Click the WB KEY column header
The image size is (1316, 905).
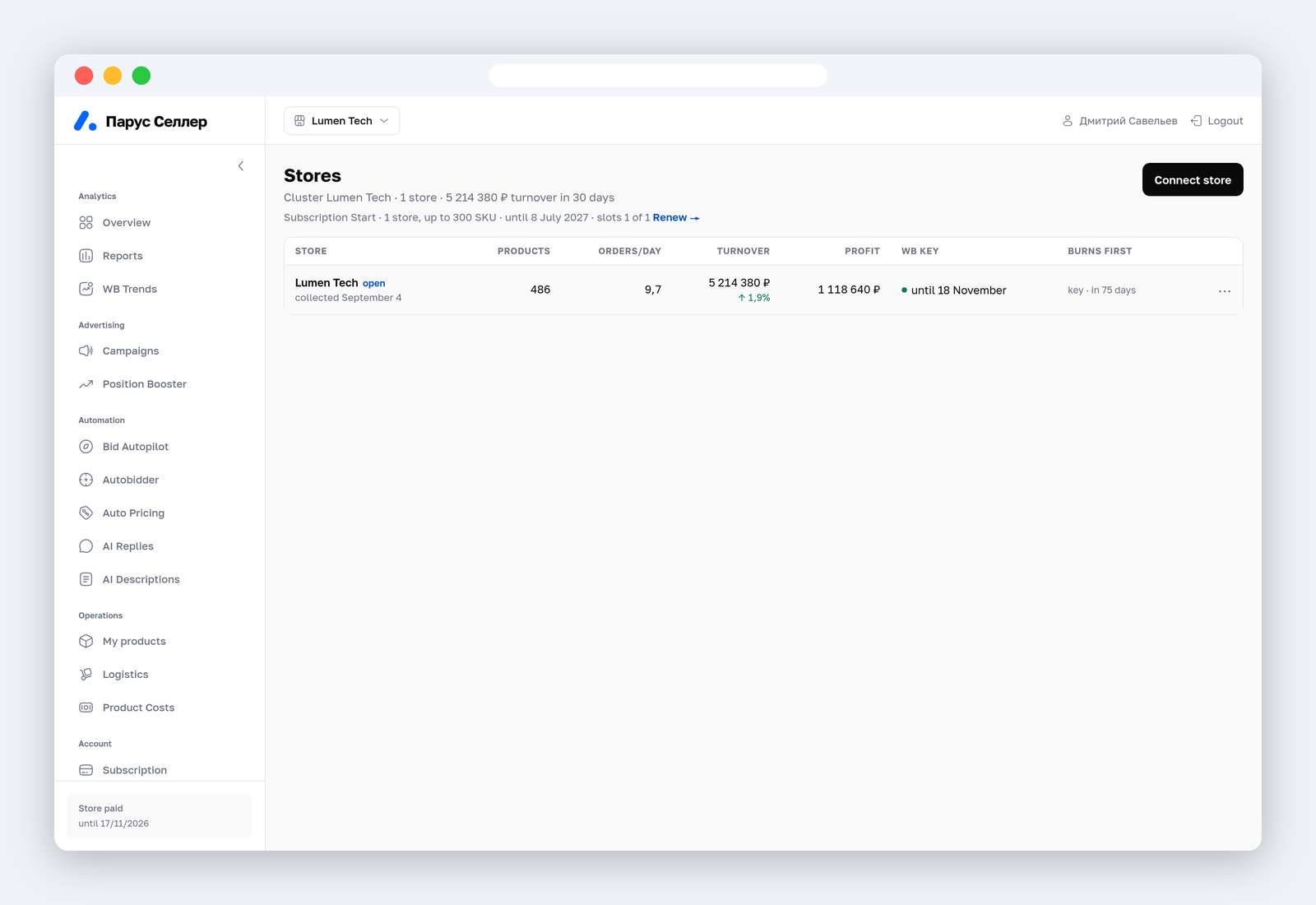920,251
